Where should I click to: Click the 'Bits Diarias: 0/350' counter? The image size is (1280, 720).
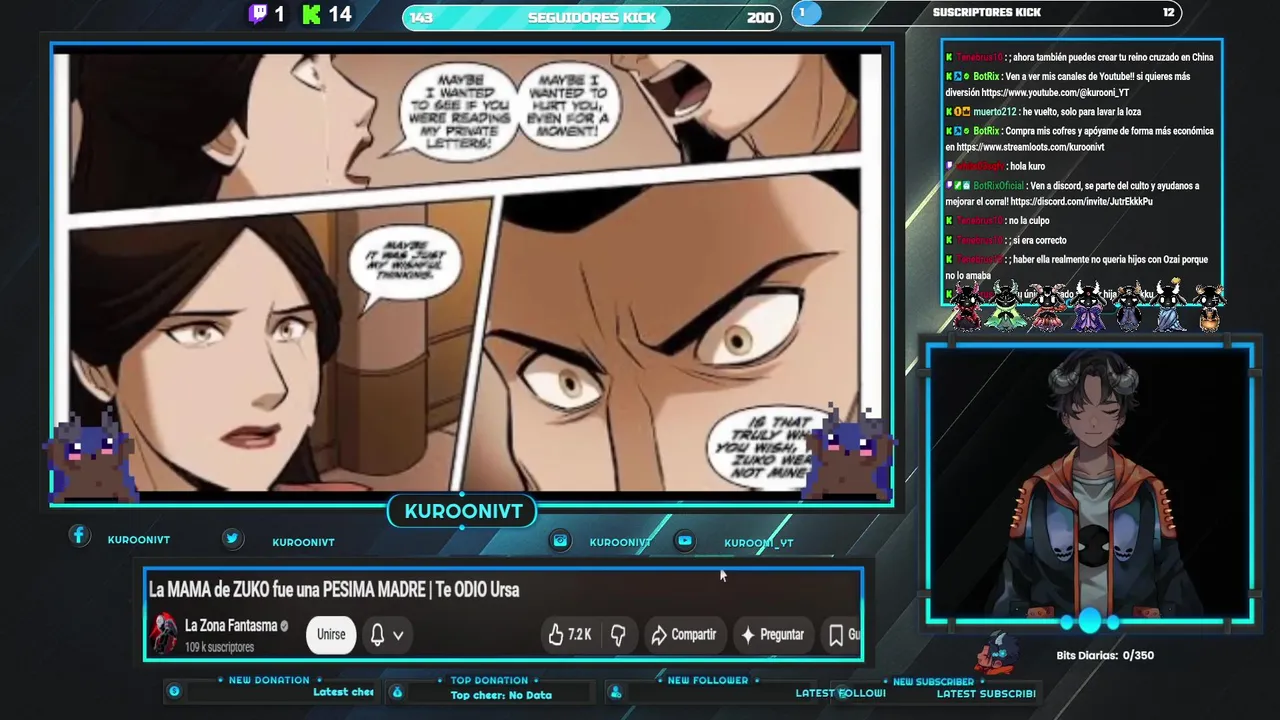click(1105, 655)
